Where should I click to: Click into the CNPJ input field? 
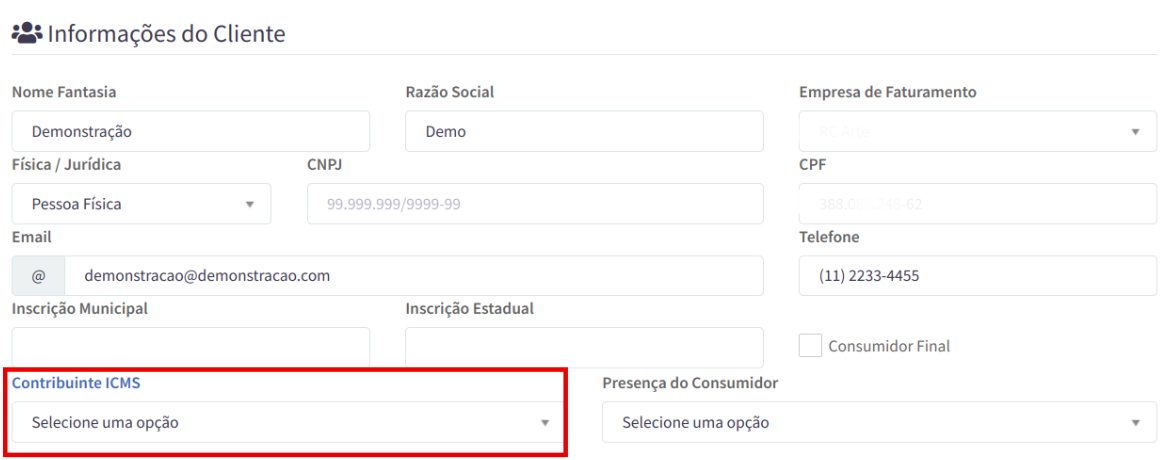tap(535, 203)
